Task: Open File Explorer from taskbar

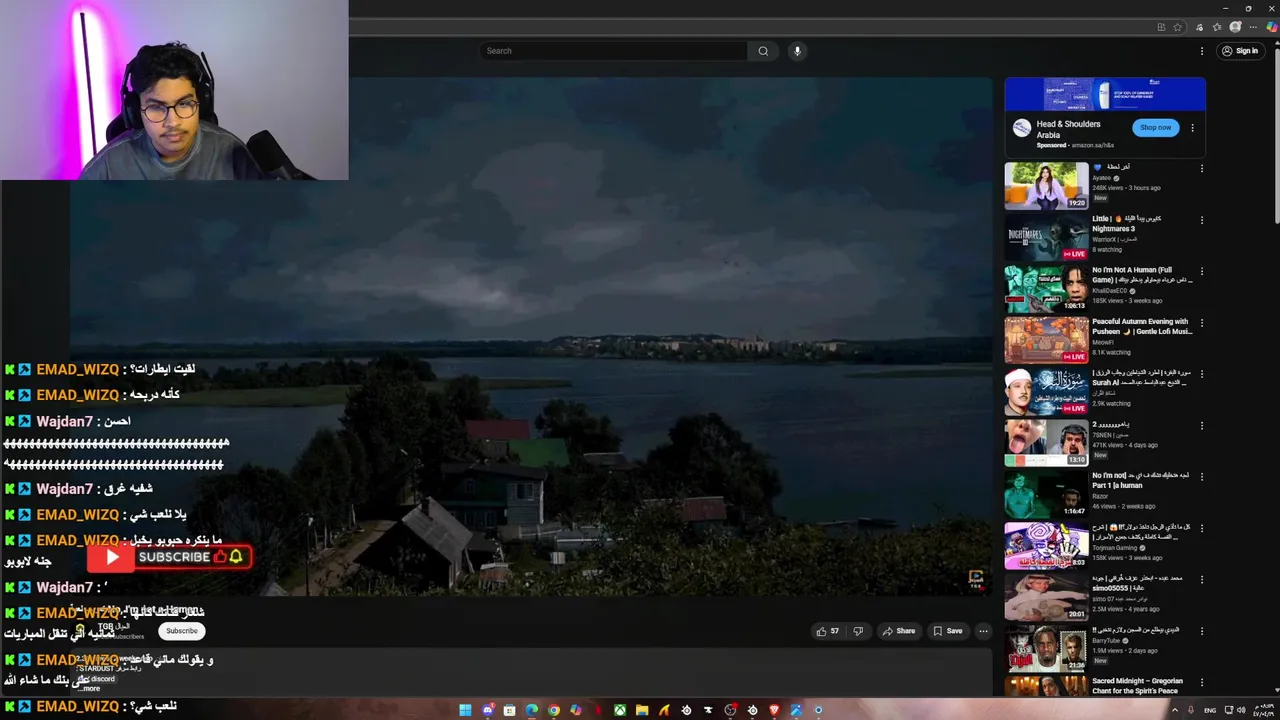Action: [642, 710]
